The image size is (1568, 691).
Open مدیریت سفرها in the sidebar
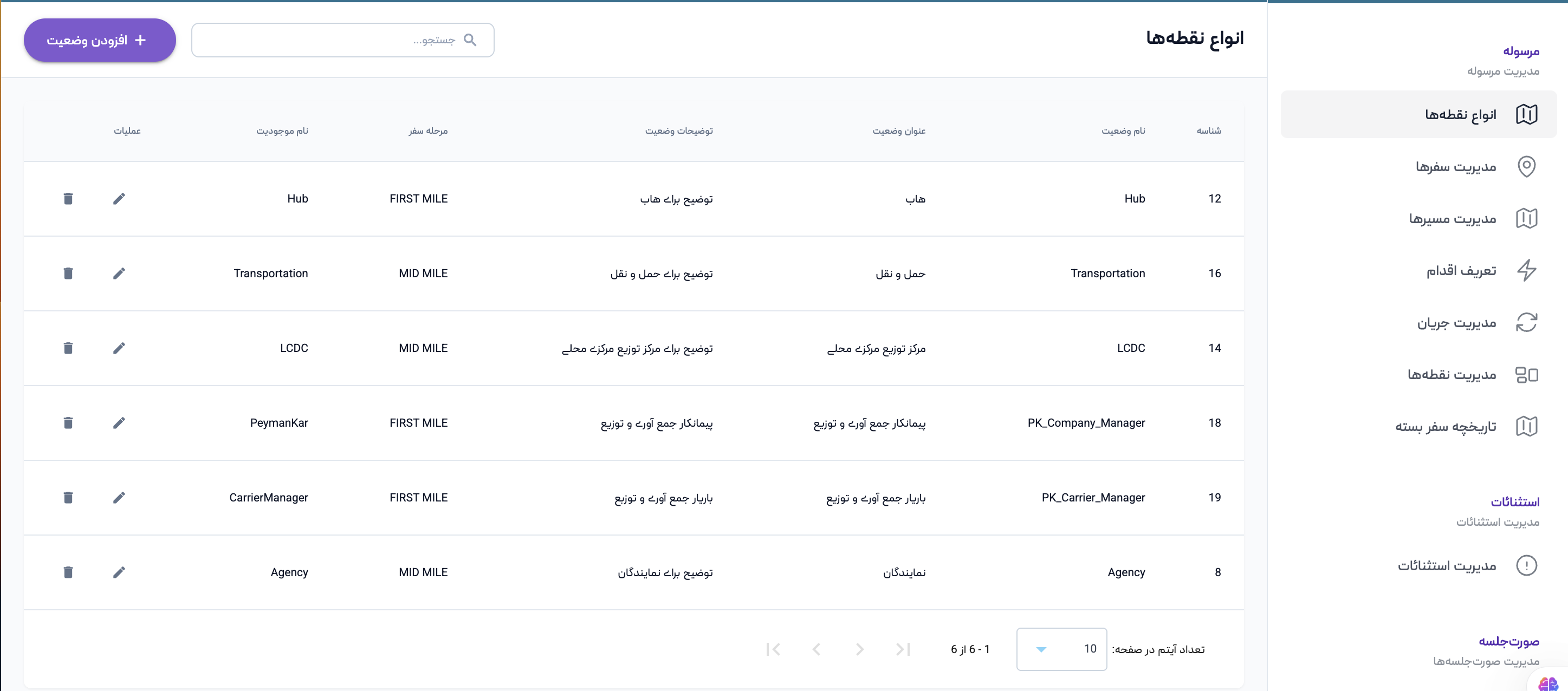[x=1455, y=167]
